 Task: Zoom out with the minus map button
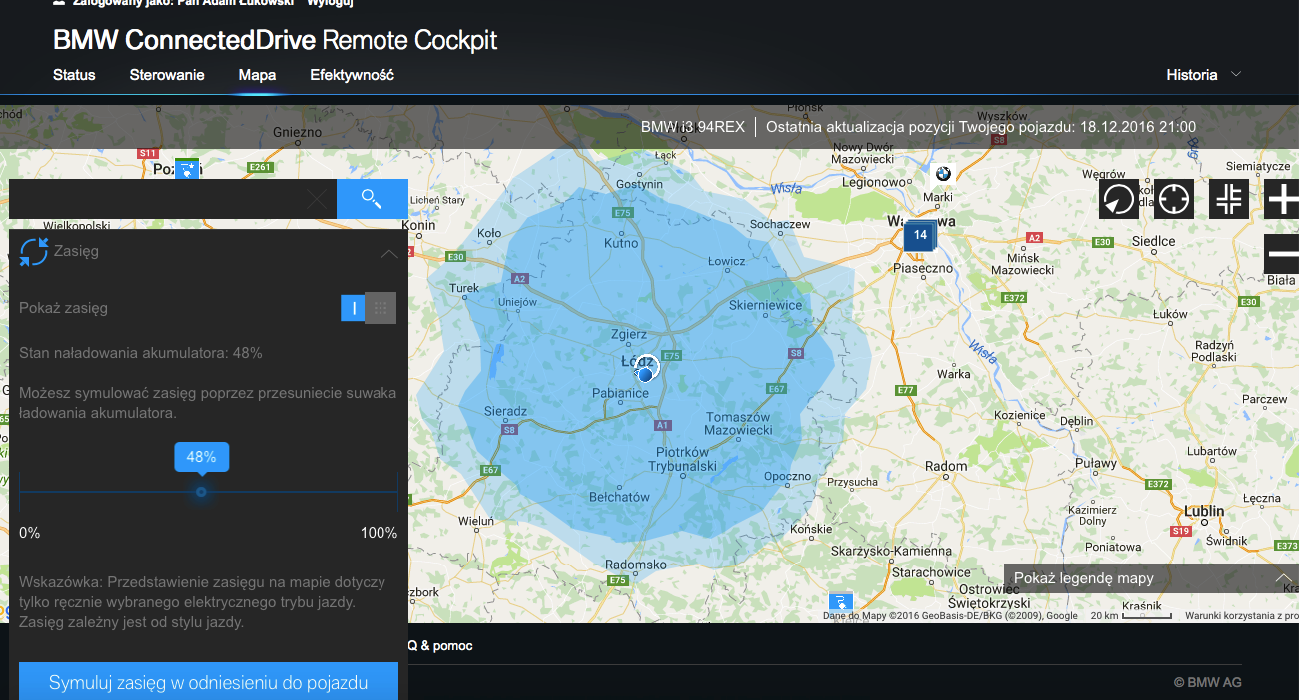pos(1282,254)
